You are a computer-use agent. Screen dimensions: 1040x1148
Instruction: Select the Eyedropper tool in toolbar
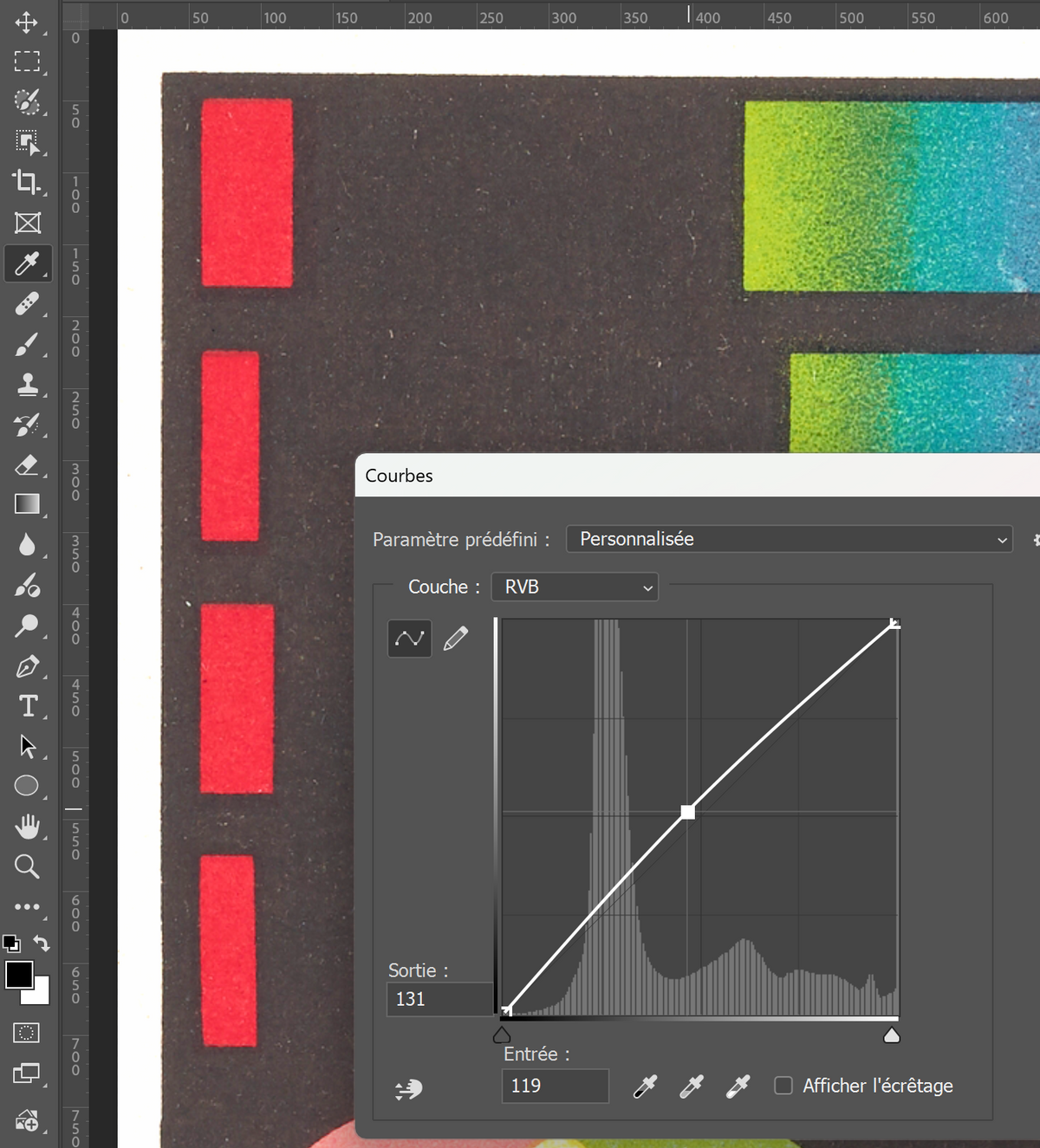pos(27,263)
